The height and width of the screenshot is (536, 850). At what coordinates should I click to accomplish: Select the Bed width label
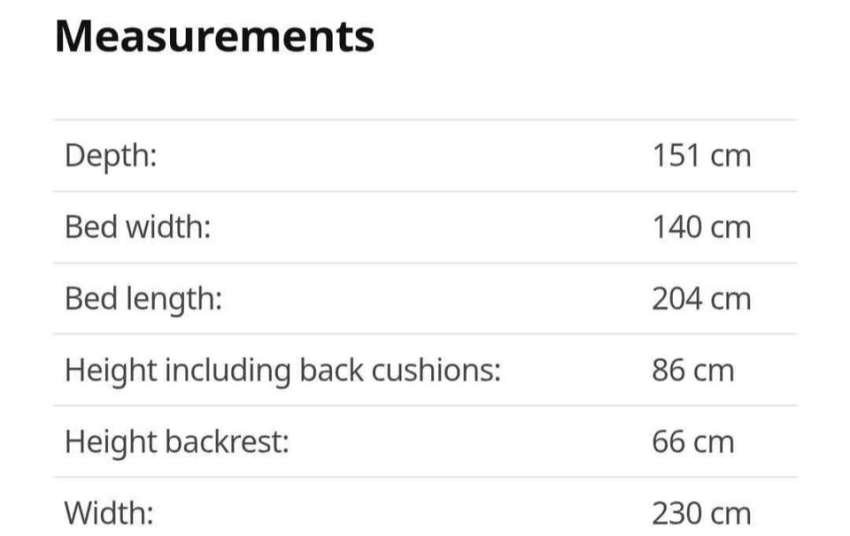138,227
